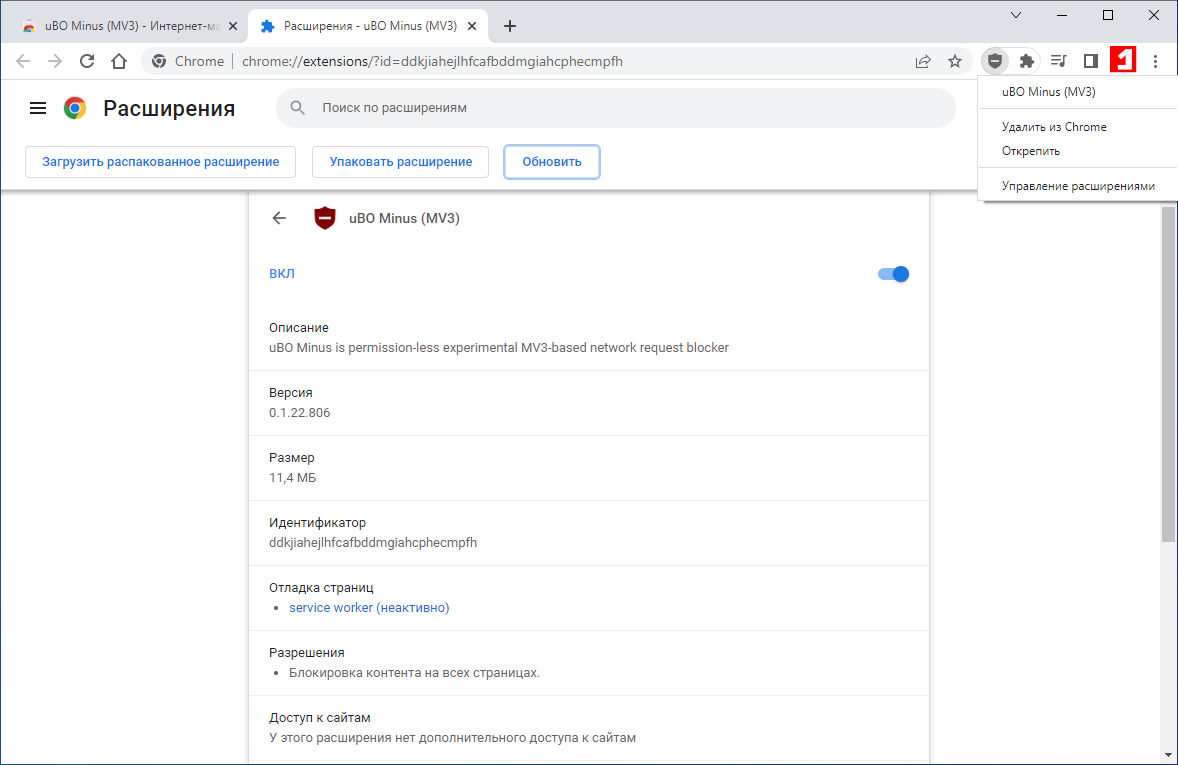Select 'Удалить из Chrome' in context menu
The width and height of the screenshot is (1178, 765).
point(1054,127)
